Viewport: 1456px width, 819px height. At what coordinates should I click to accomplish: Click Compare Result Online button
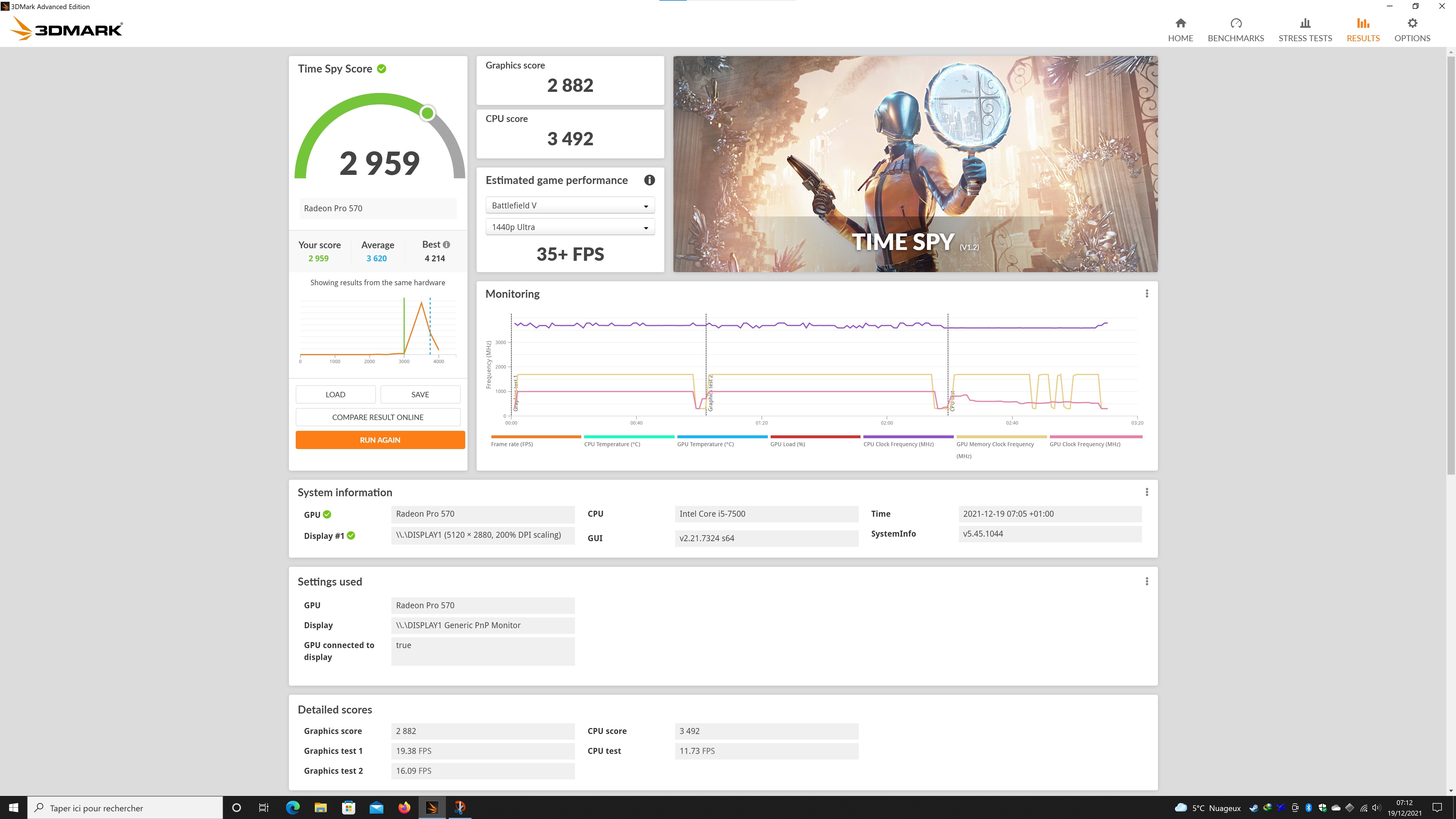pyautogui.click(x=378, y=417)
